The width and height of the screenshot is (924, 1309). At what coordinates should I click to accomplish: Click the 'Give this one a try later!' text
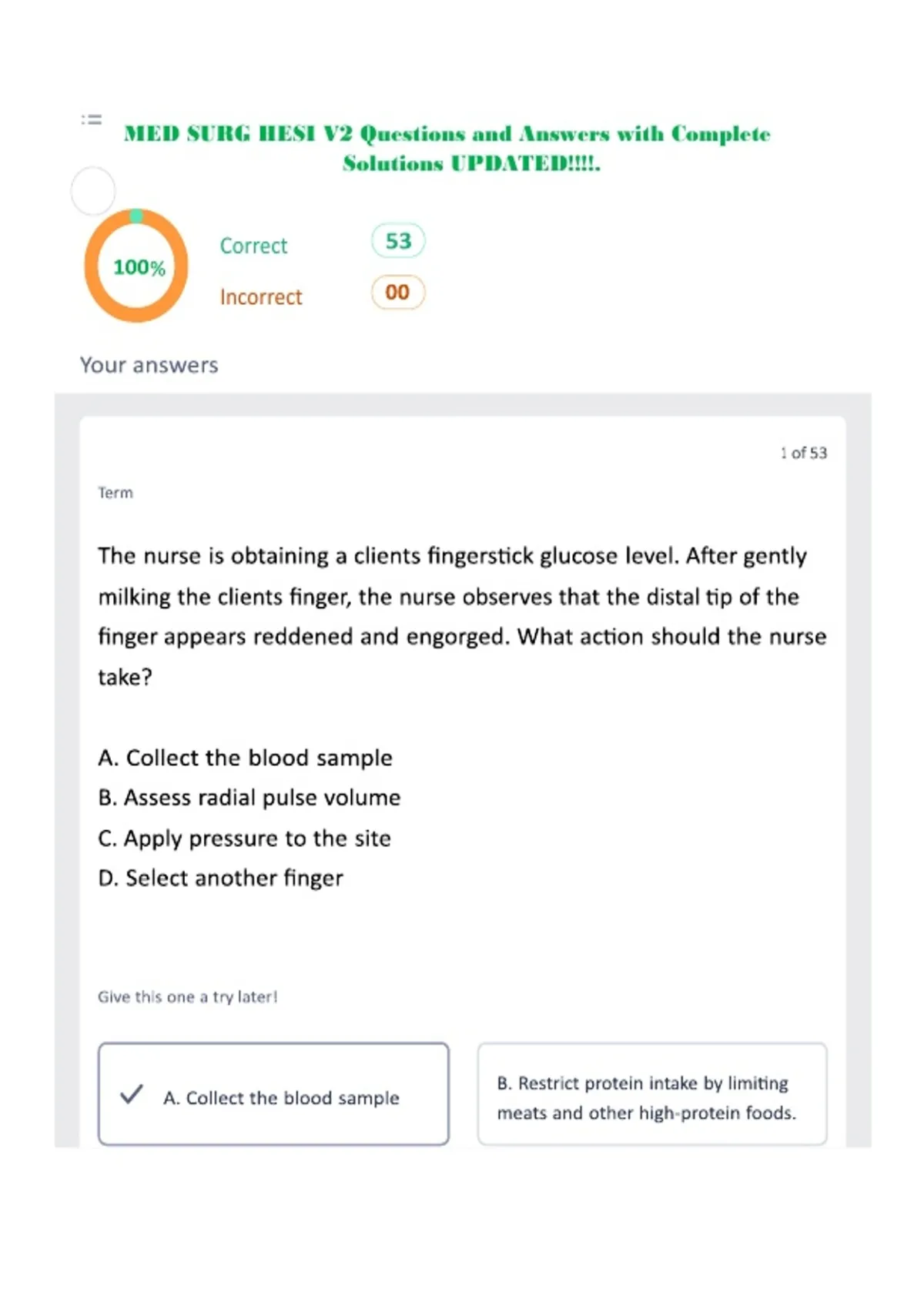click(188, 997)
